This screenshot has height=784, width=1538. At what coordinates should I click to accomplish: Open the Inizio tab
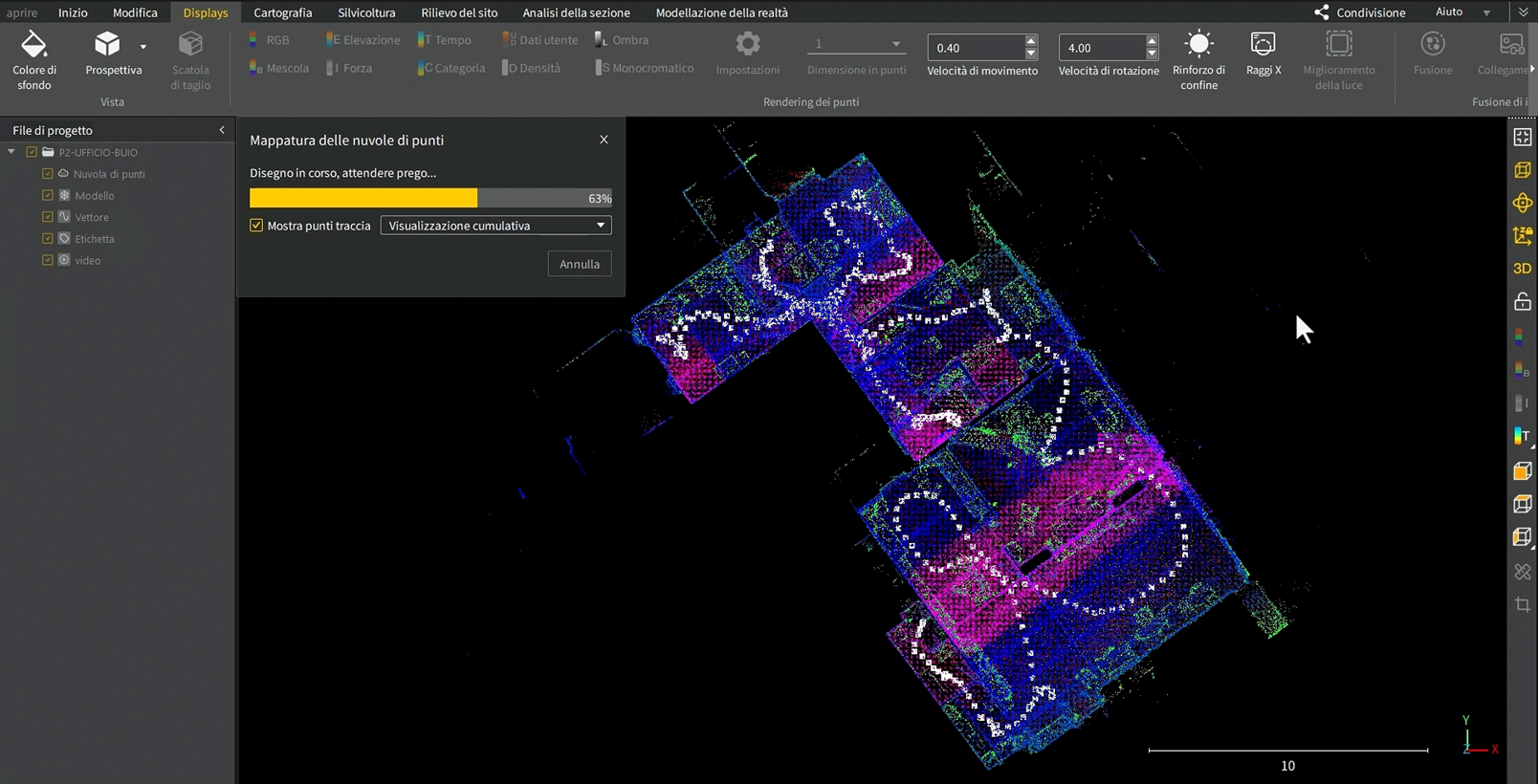(73, 12)
